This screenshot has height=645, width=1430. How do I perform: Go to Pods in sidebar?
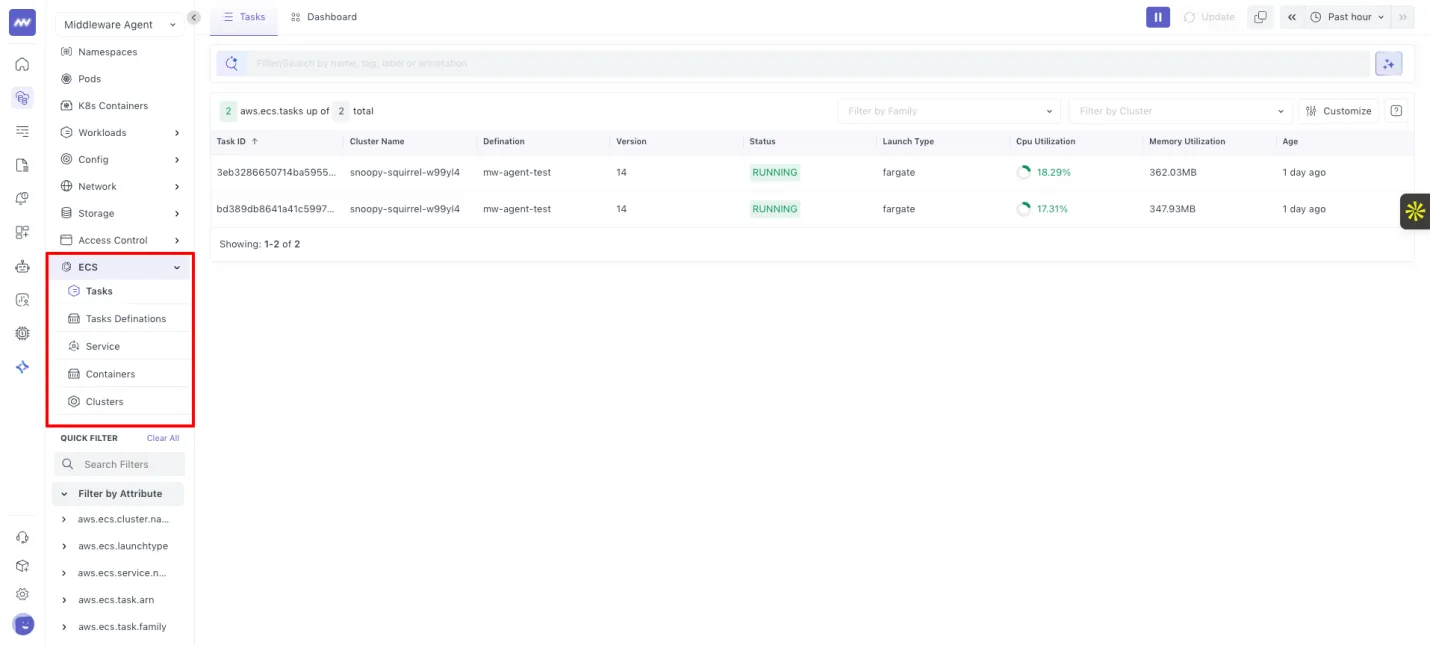coord(90,78)
